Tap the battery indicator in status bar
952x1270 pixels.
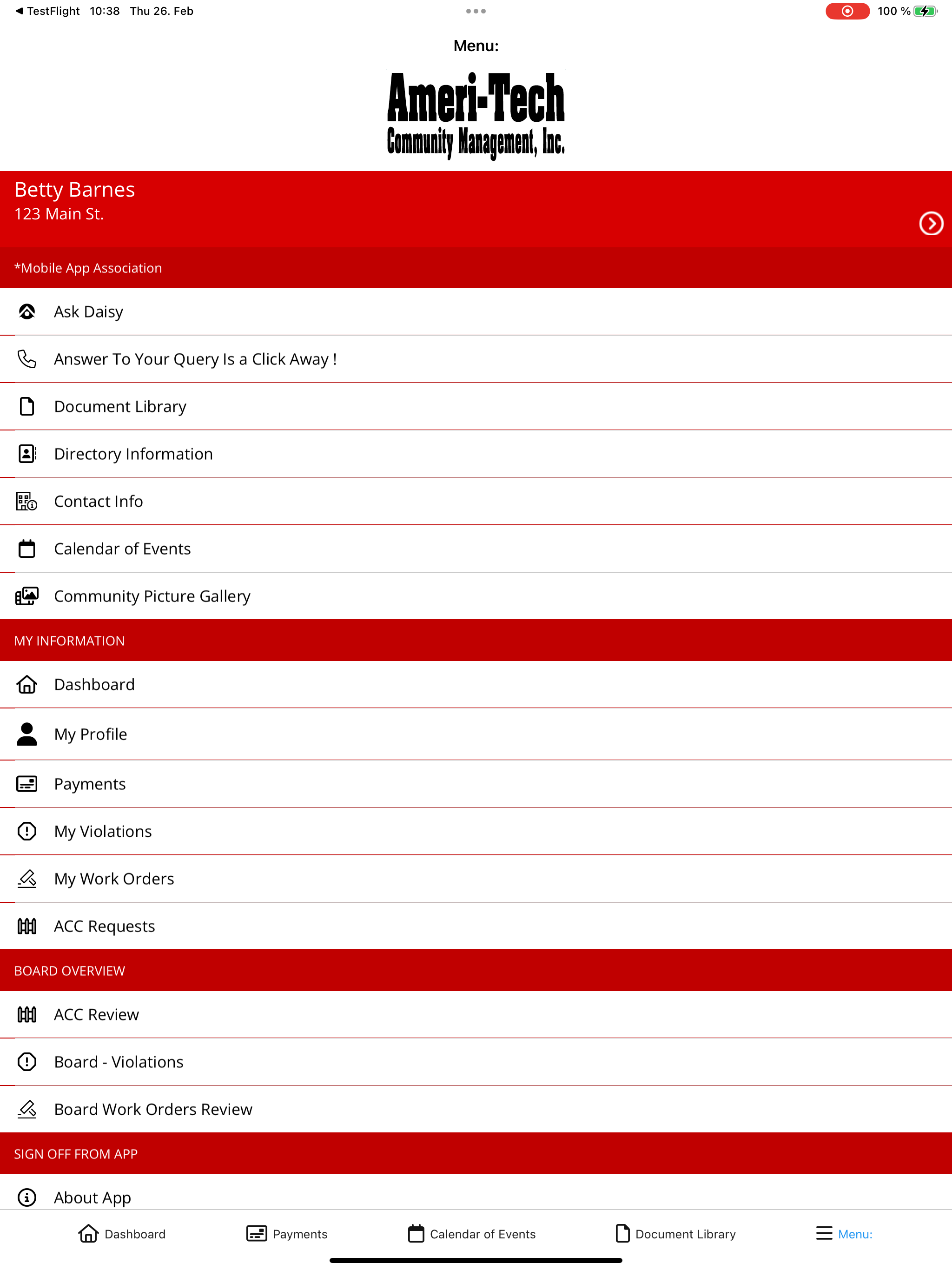click(926, 11)
